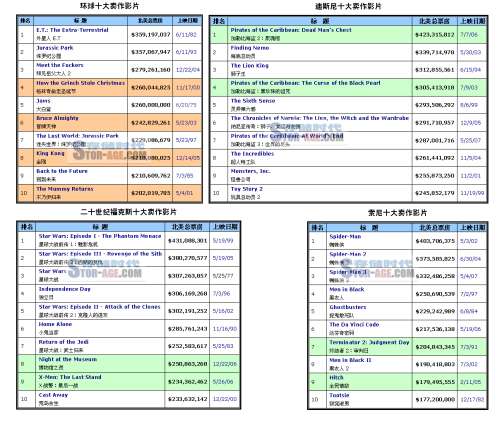Click The Sixth Sense title link
500x422 pixels.
[x=253, y=101]
